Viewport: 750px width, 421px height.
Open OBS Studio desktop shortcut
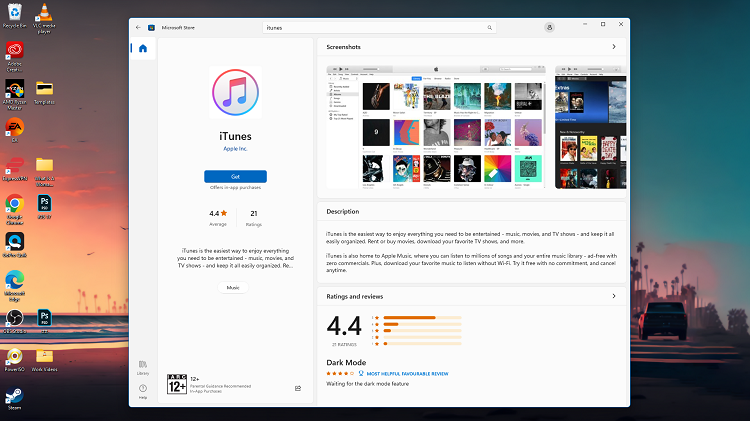tap(15, 321)
